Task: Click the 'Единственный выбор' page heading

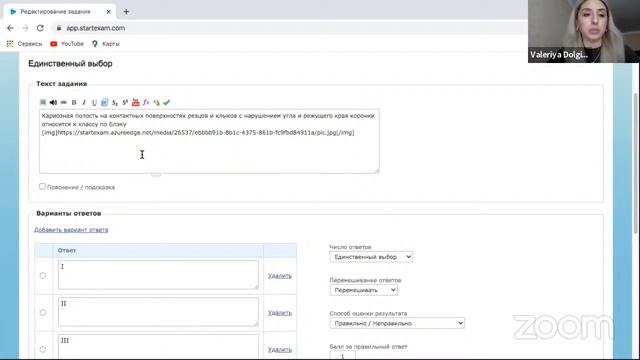Action: [x=70, y=64]
